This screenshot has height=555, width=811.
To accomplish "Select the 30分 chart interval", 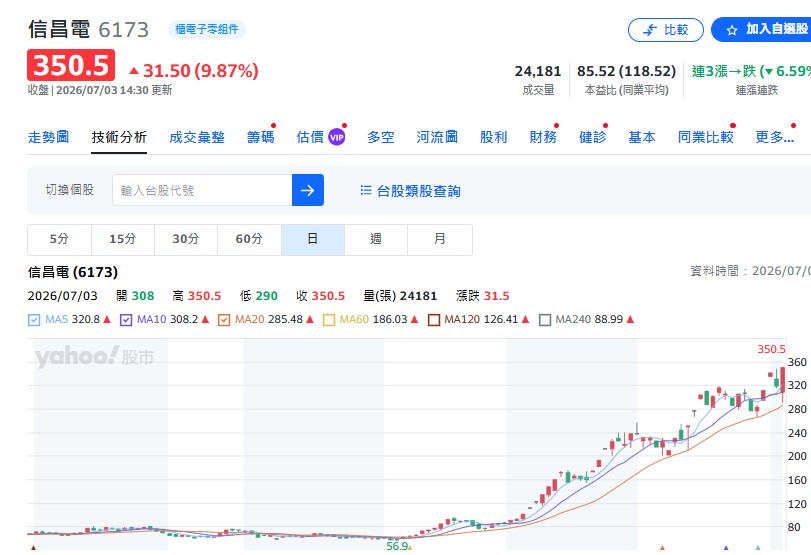I will (x=186, y=239).
